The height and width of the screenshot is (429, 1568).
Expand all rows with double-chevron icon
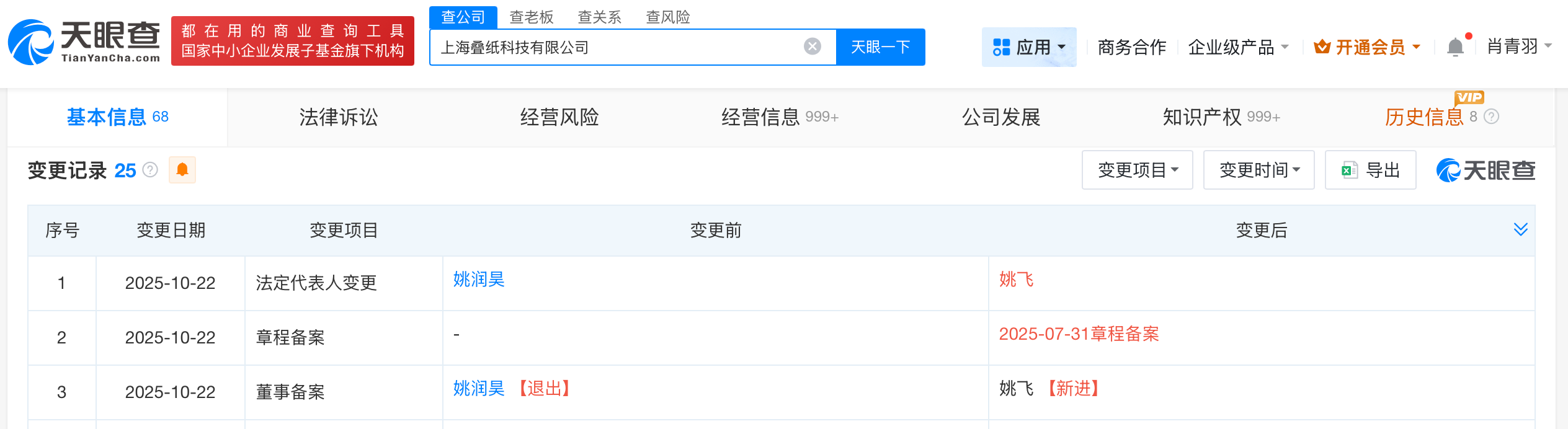point(1520,230)
